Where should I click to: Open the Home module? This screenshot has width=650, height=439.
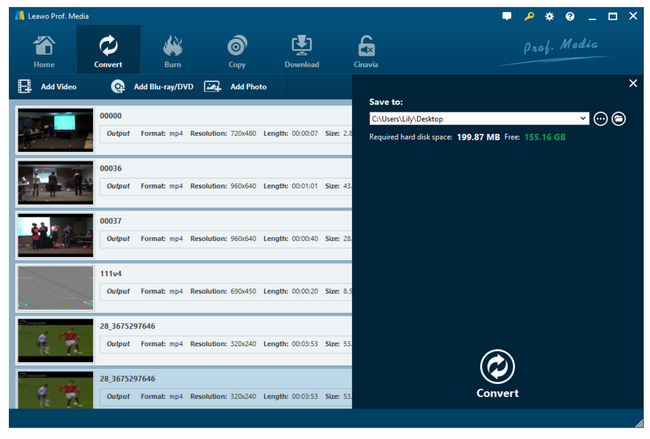click(44, 52)
